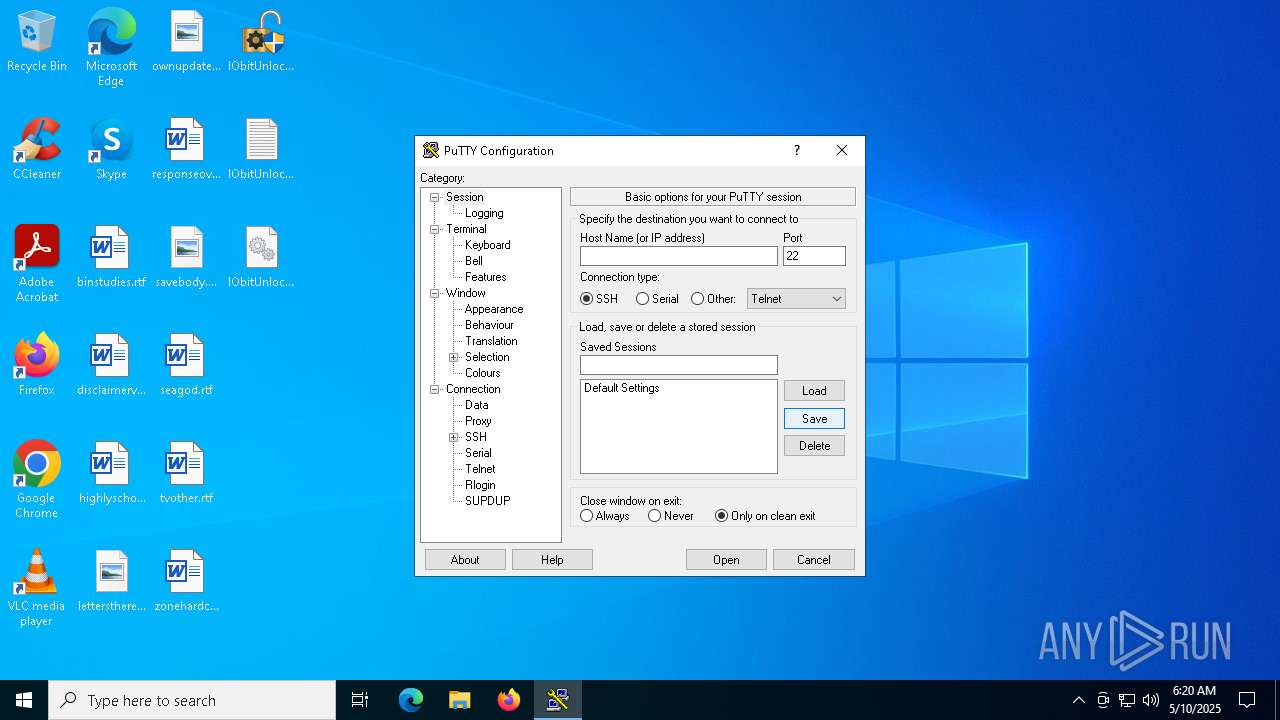Select the zonehardc Word document icon
This screenshot has height=720, width=1280.
coord(186,582)
